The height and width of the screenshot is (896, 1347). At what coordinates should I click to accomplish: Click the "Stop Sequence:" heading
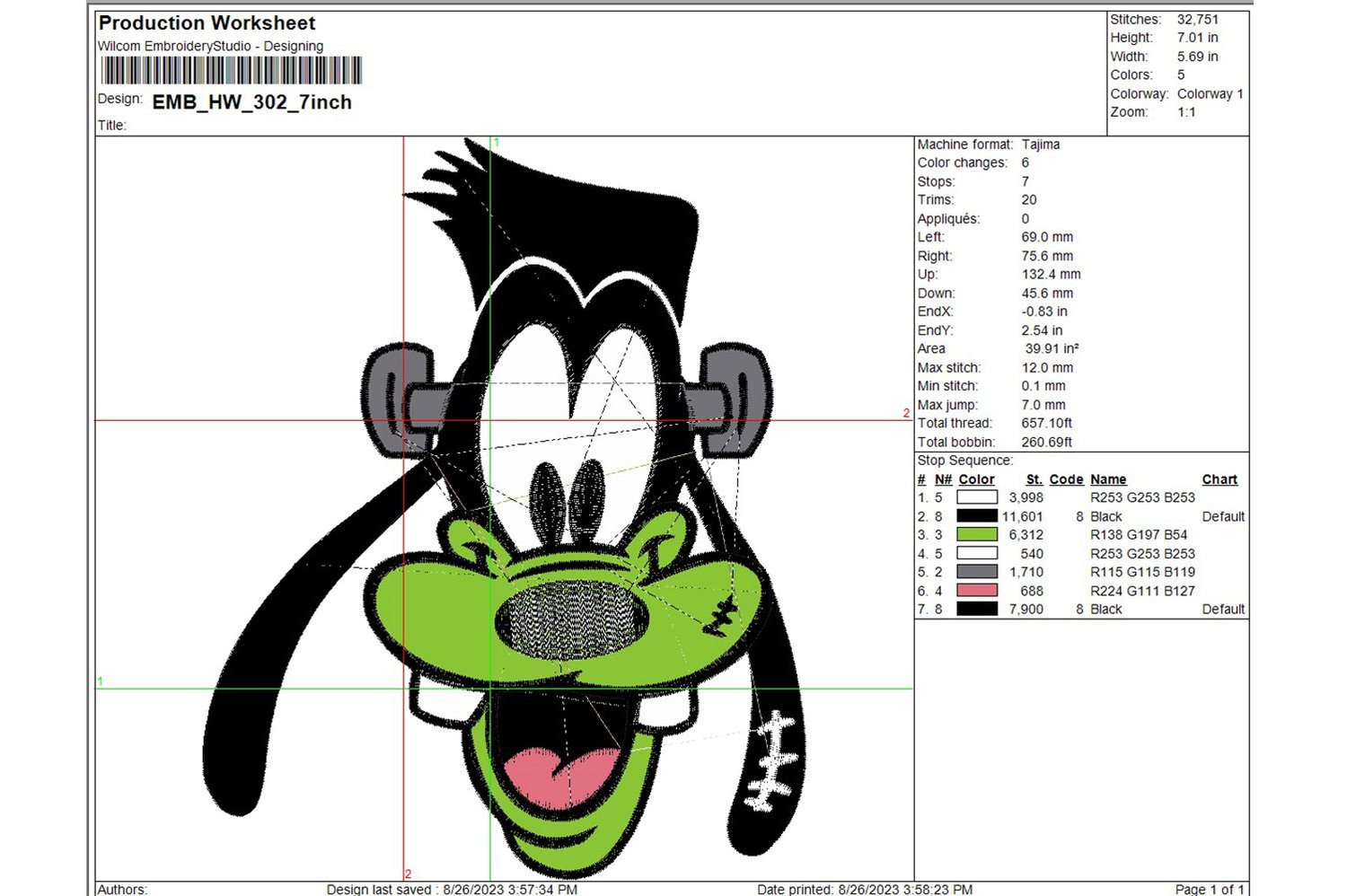965,461
